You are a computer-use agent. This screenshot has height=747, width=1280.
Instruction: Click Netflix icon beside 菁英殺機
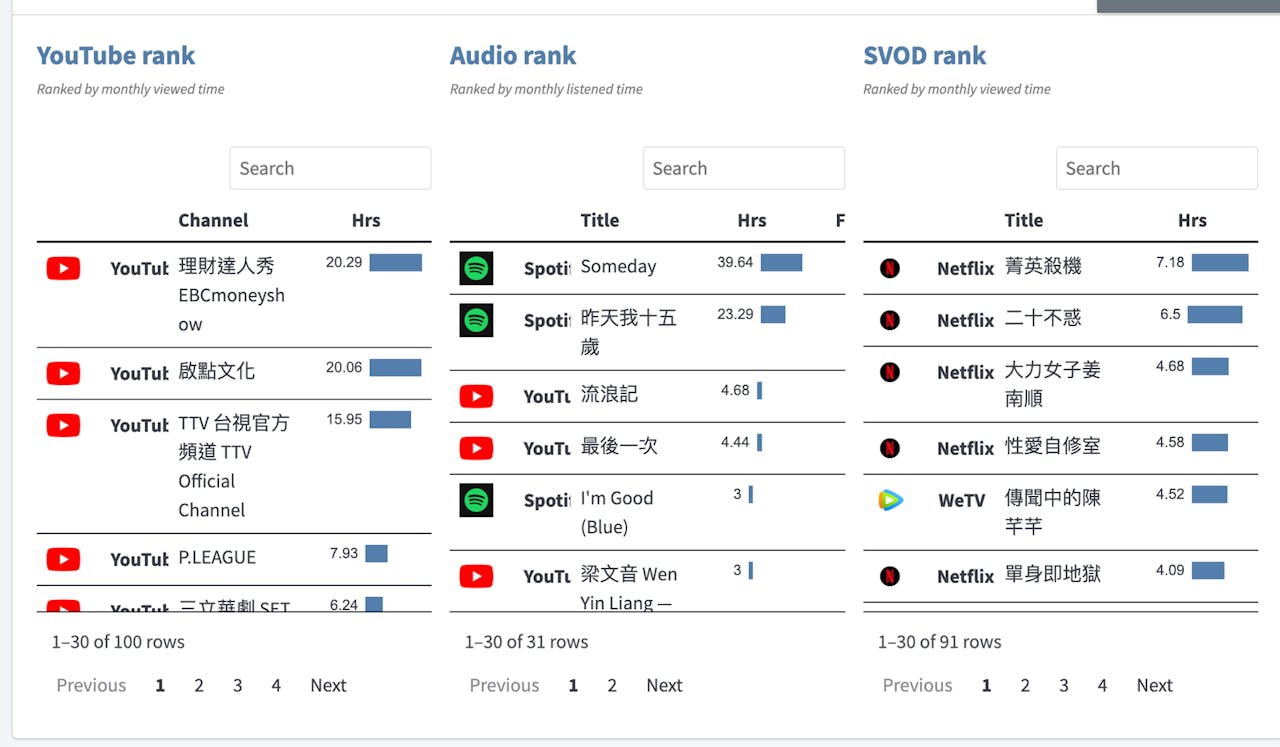point(889,268)
